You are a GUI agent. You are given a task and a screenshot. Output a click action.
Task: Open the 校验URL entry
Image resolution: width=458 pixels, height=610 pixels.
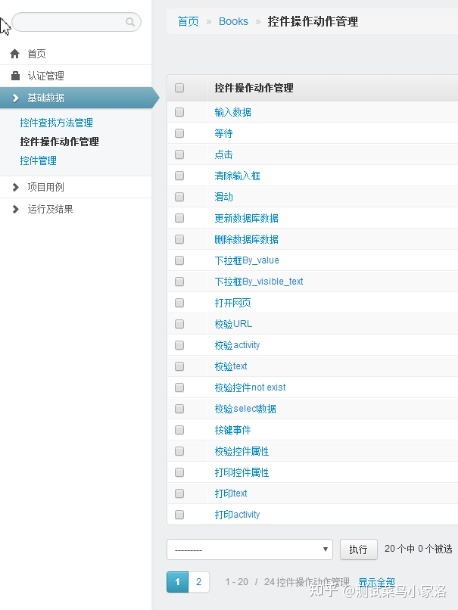(x=233, y=324)
